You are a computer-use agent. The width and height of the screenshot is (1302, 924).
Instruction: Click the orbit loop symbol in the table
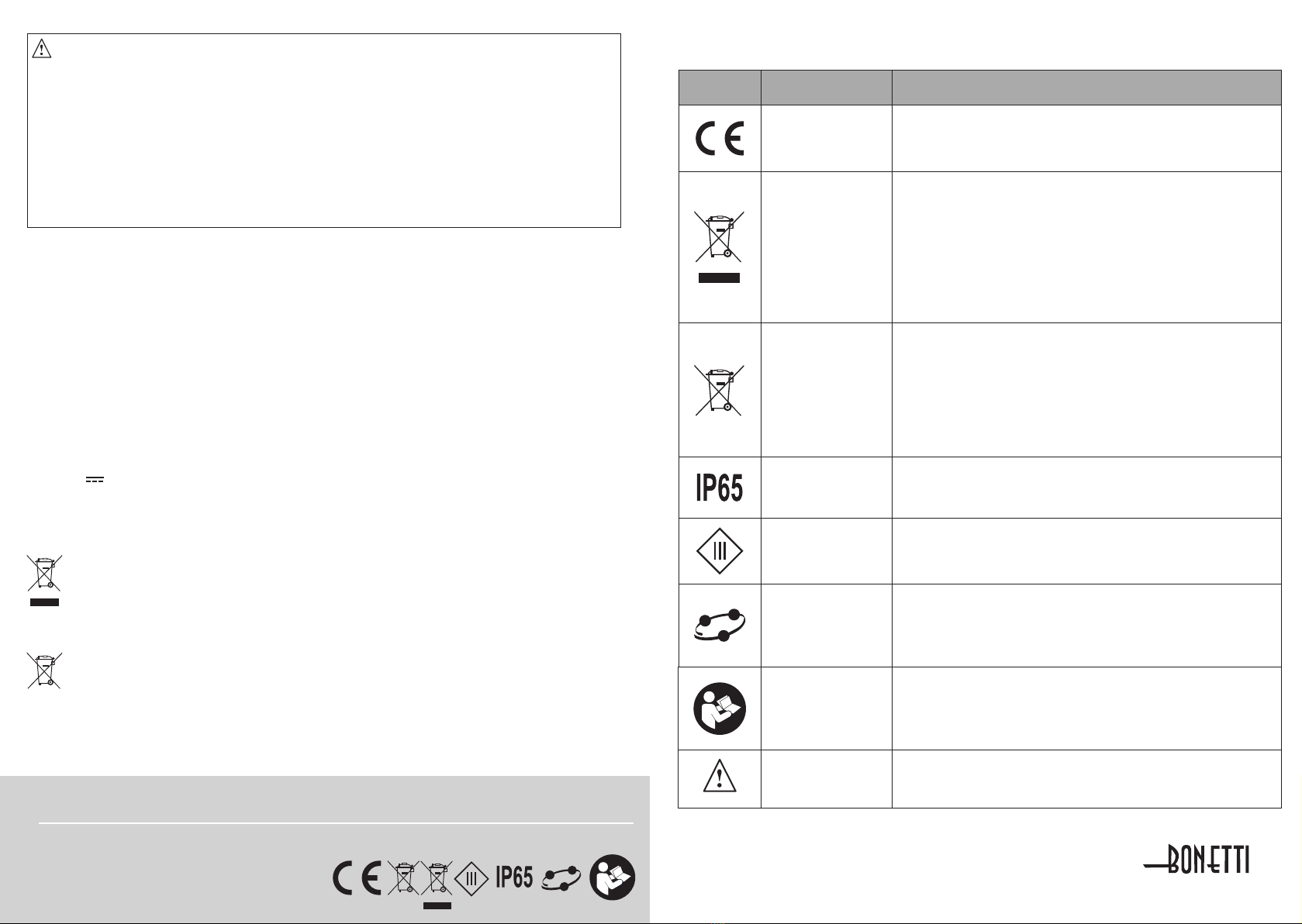pyautogui.click(x=720, y=625)
